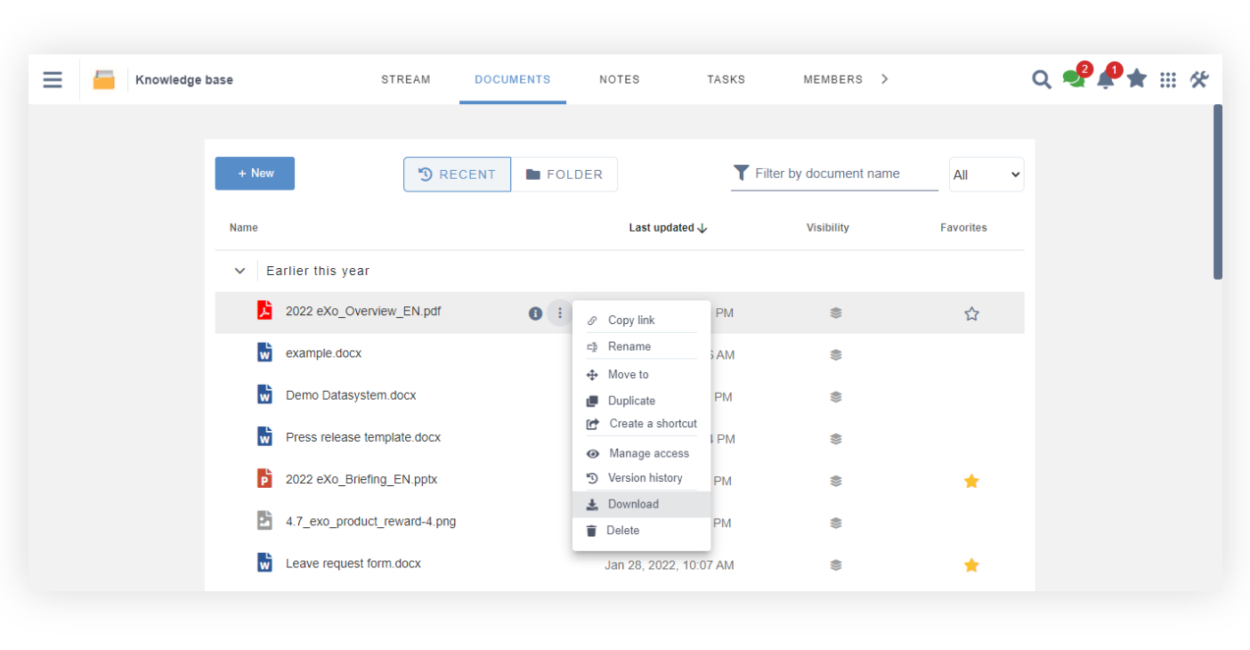Open the hamburger navigation menu
Viewport: 1250px width, 650px height.
52,79
